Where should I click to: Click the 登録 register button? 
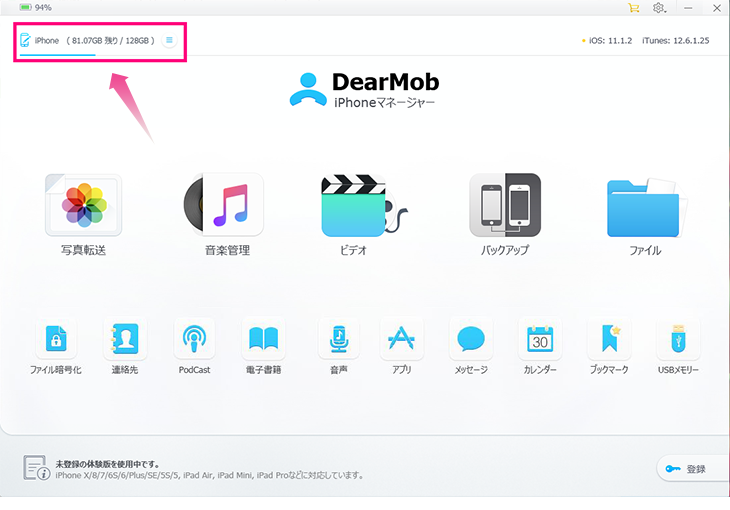tap(692, 469)
